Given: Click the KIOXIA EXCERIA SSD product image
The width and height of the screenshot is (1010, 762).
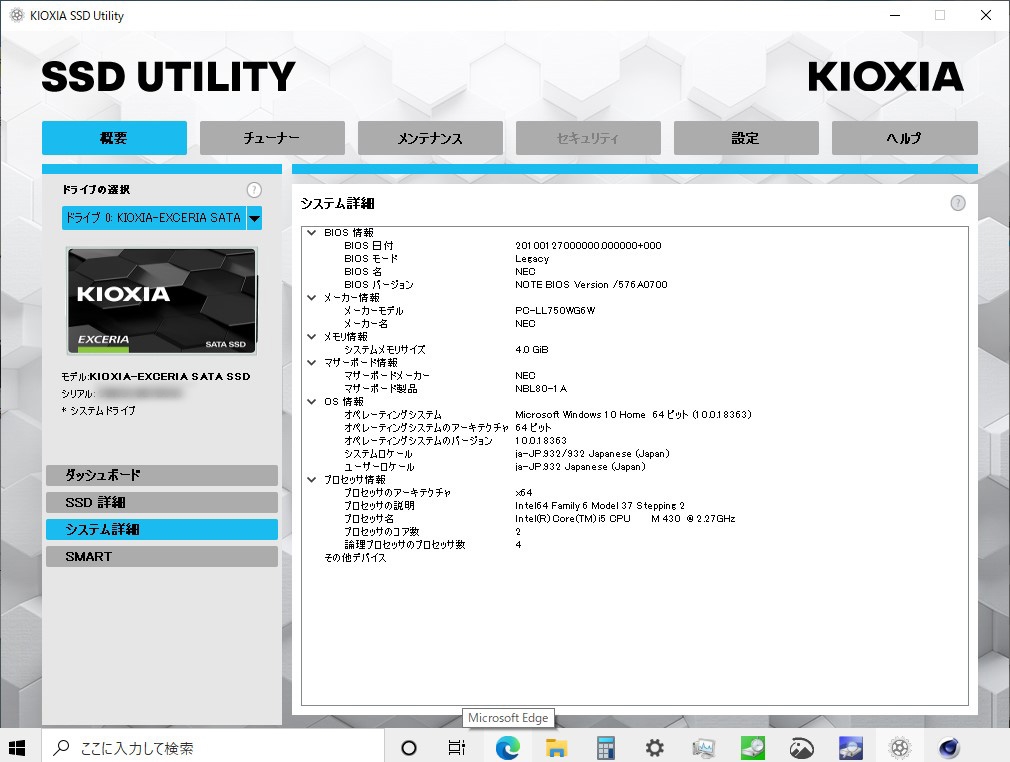Looking at the screenshot, I should point(162,301).
